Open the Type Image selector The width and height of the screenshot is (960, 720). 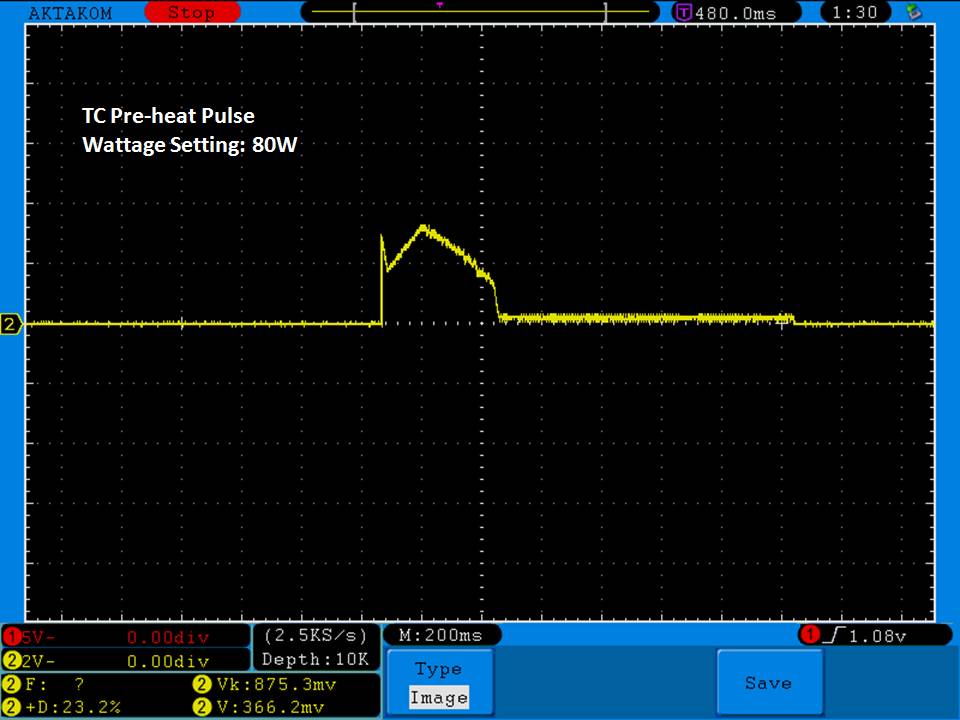(x=438, y=683)
